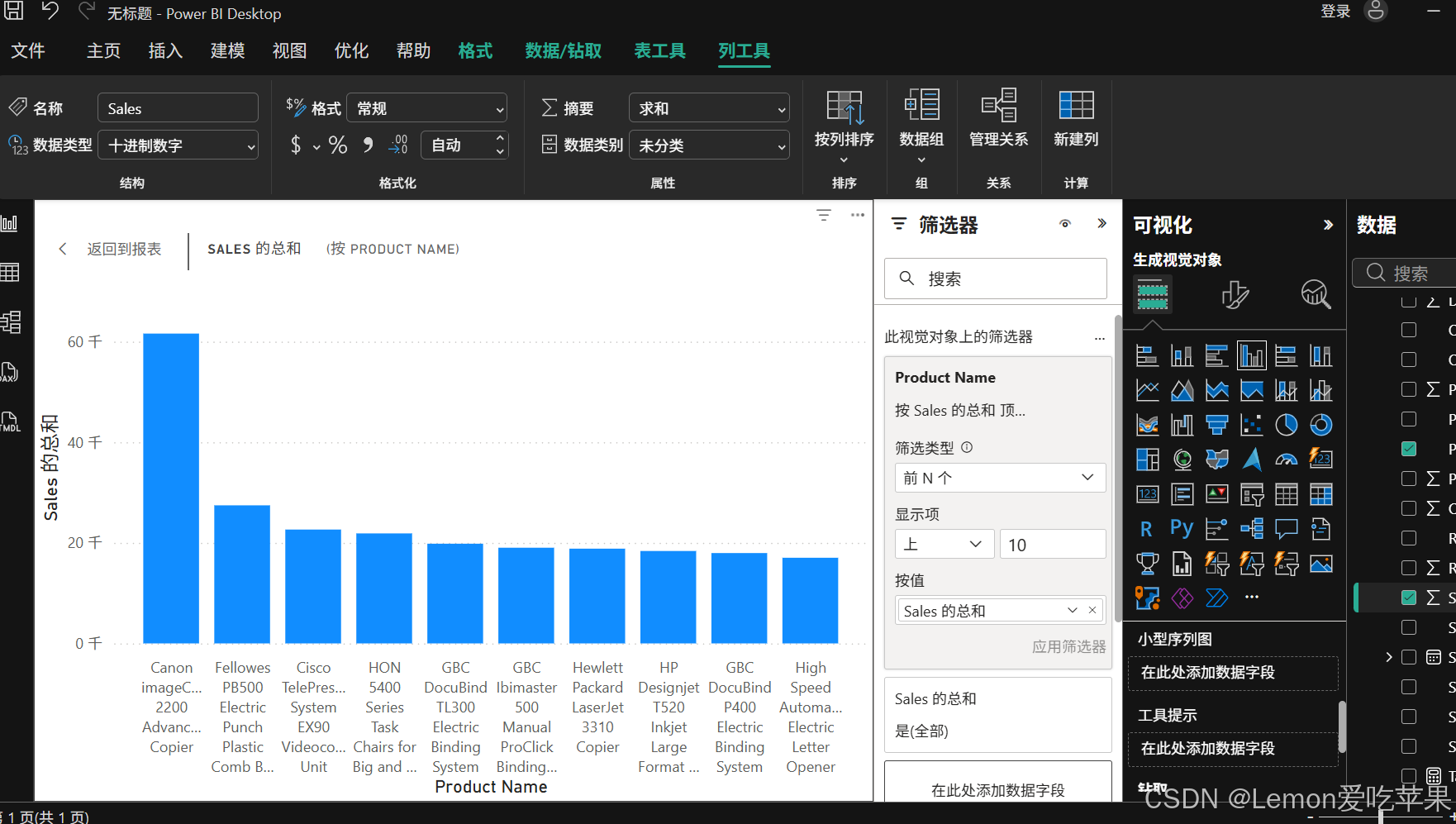Screen dimensions: 1456x824
Task: Click 返回到报表 back button
Action: click(110, 249)
